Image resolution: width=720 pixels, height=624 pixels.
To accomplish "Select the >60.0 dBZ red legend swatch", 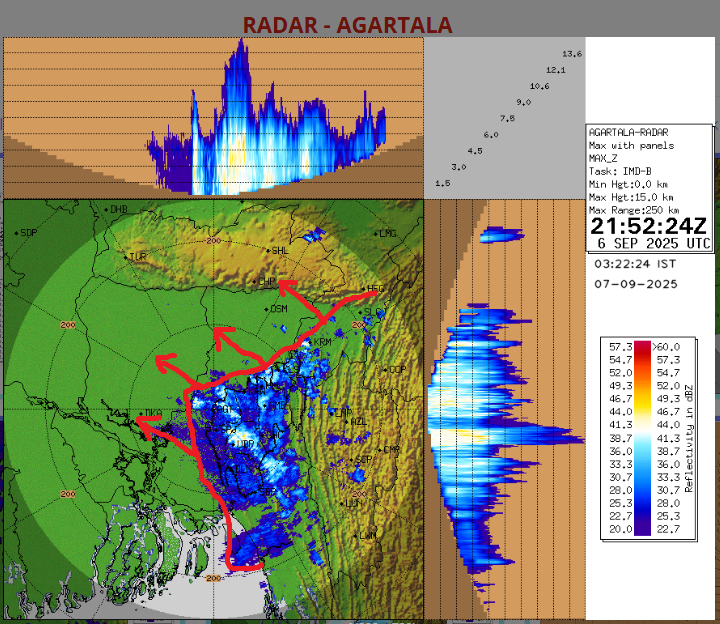I will click(642, 345).
